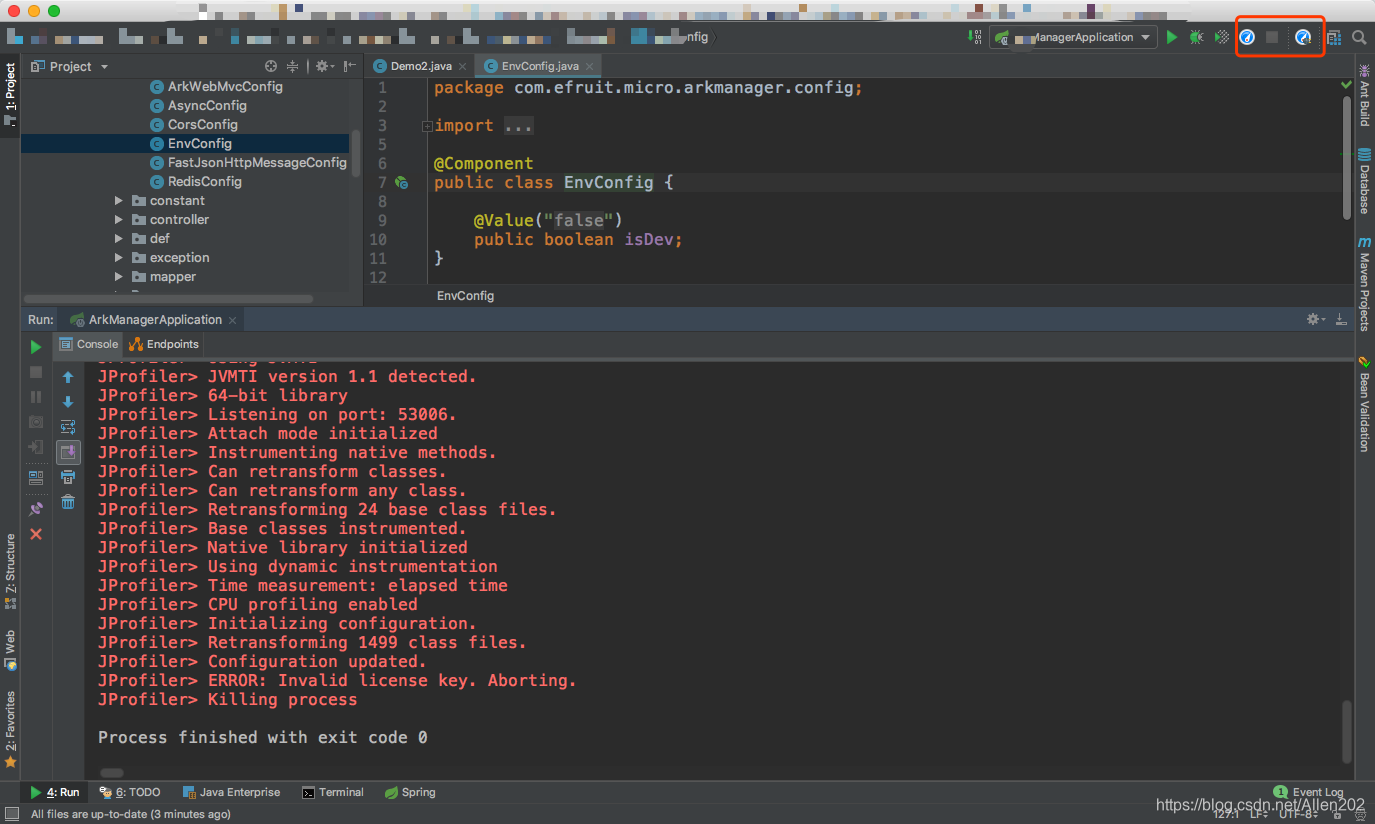The image size is (1375, 824).
Task: Open the Terminal tool window
Action: [333, 792]
